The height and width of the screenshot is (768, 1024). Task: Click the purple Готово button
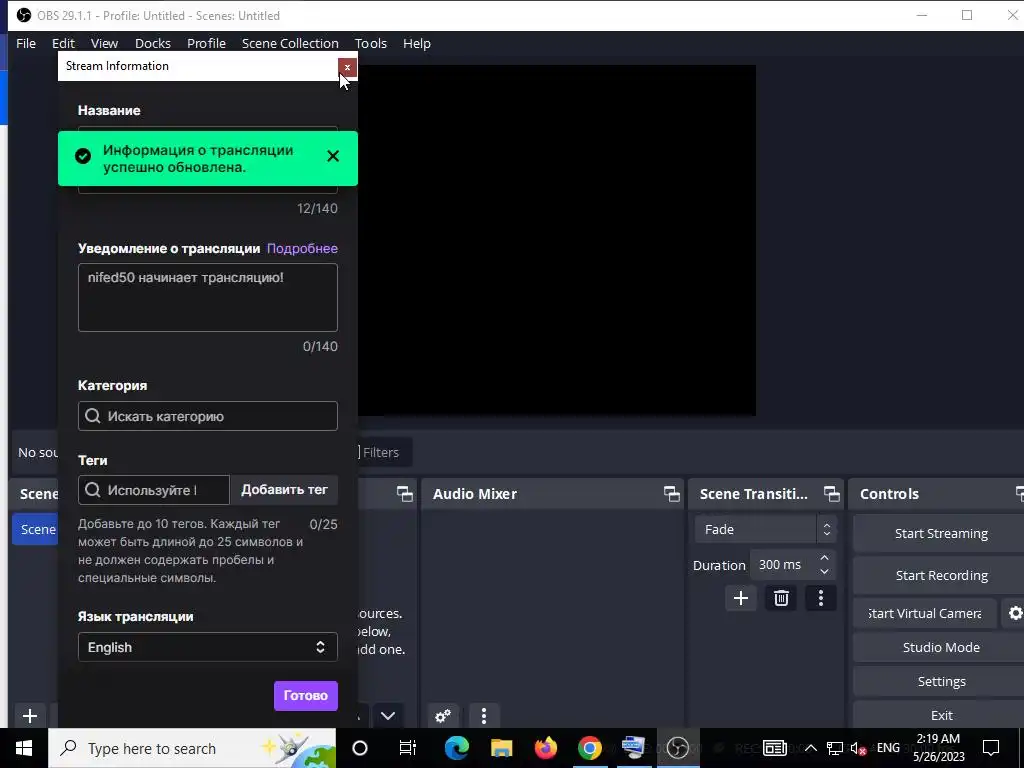coord(306,696)
